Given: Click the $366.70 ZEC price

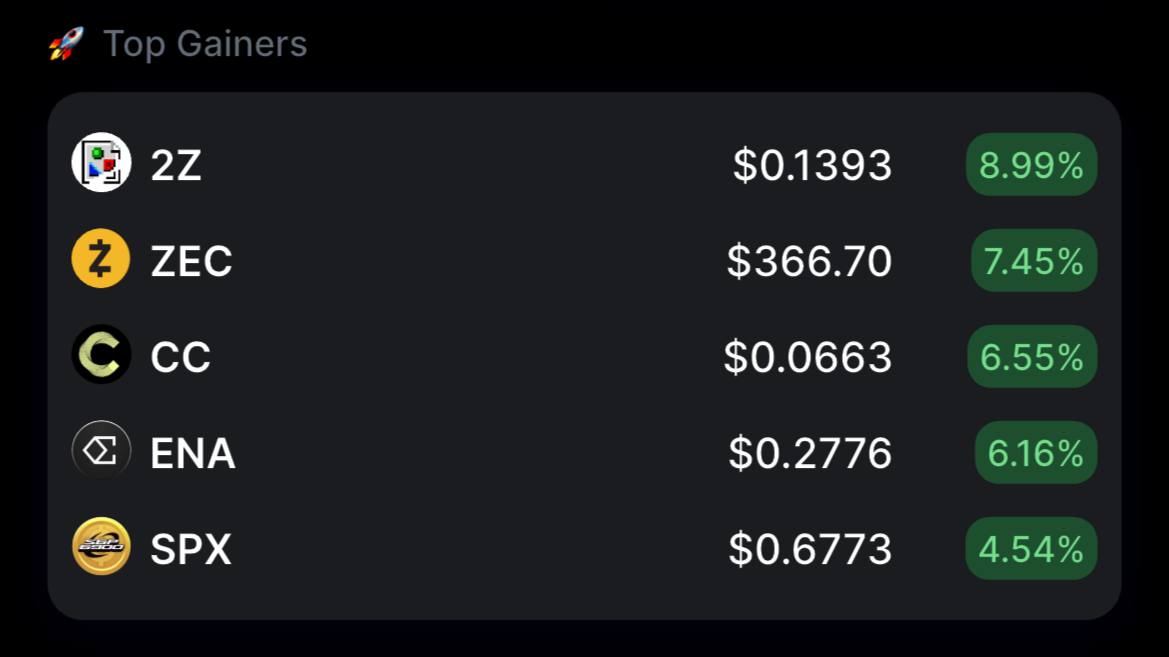Looking at the screenshot, I should coord(810,261).
